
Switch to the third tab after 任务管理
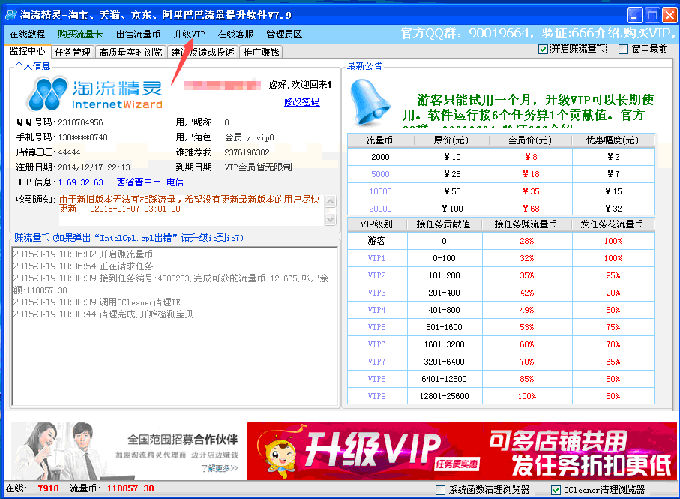pos(131,52)
